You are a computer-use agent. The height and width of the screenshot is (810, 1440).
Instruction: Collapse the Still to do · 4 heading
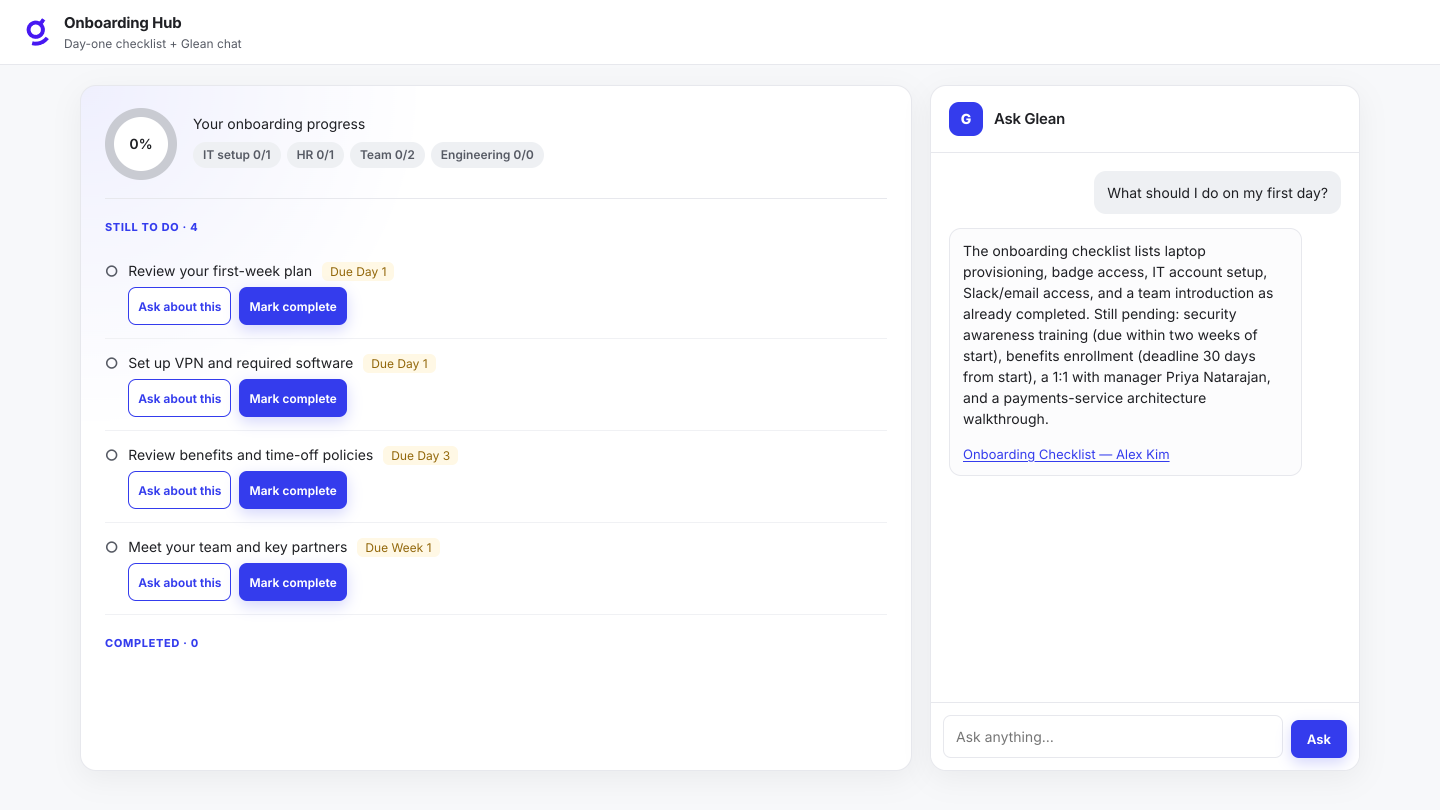click(x=151, y=227)
